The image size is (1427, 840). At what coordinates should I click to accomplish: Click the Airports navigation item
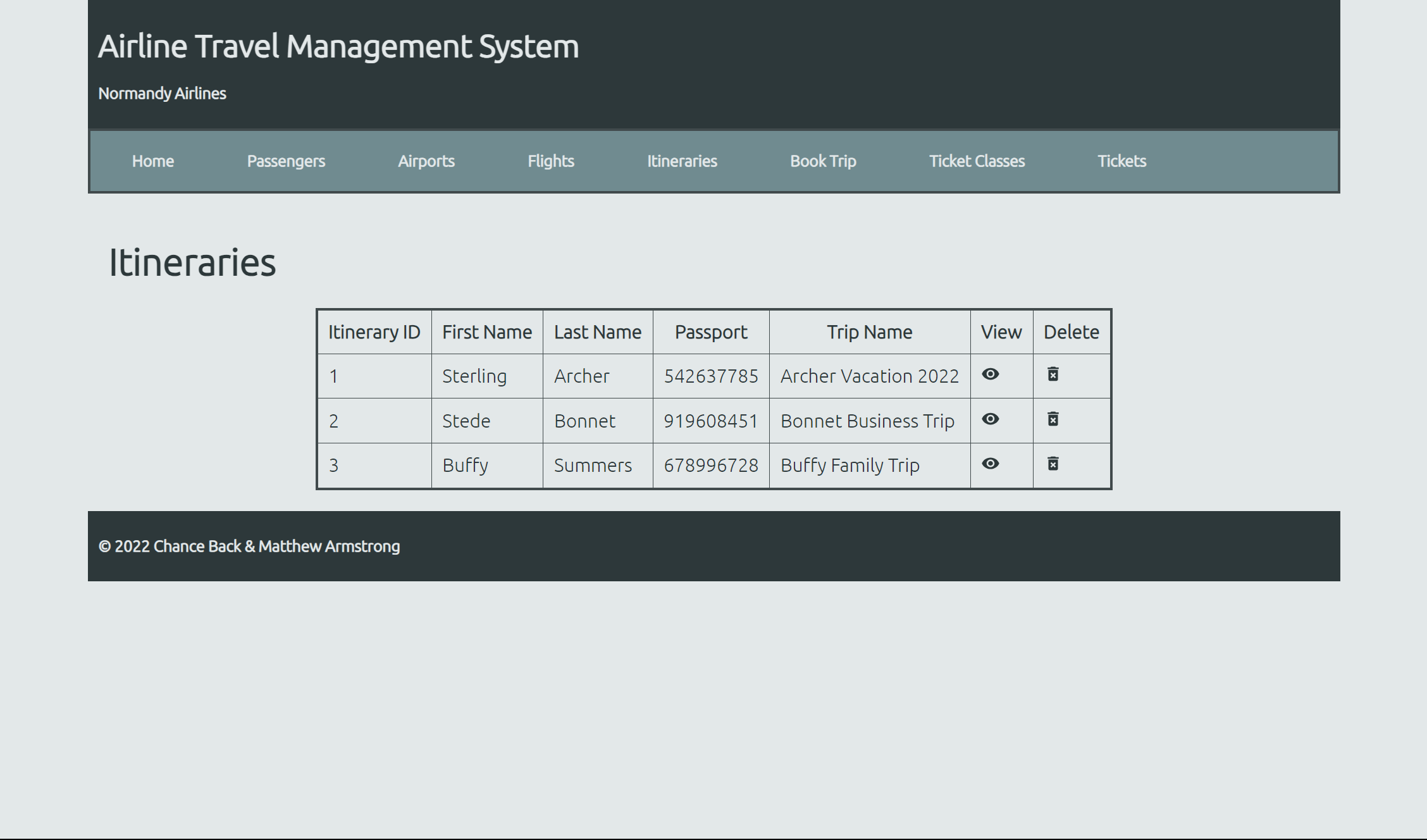[426, 160]
